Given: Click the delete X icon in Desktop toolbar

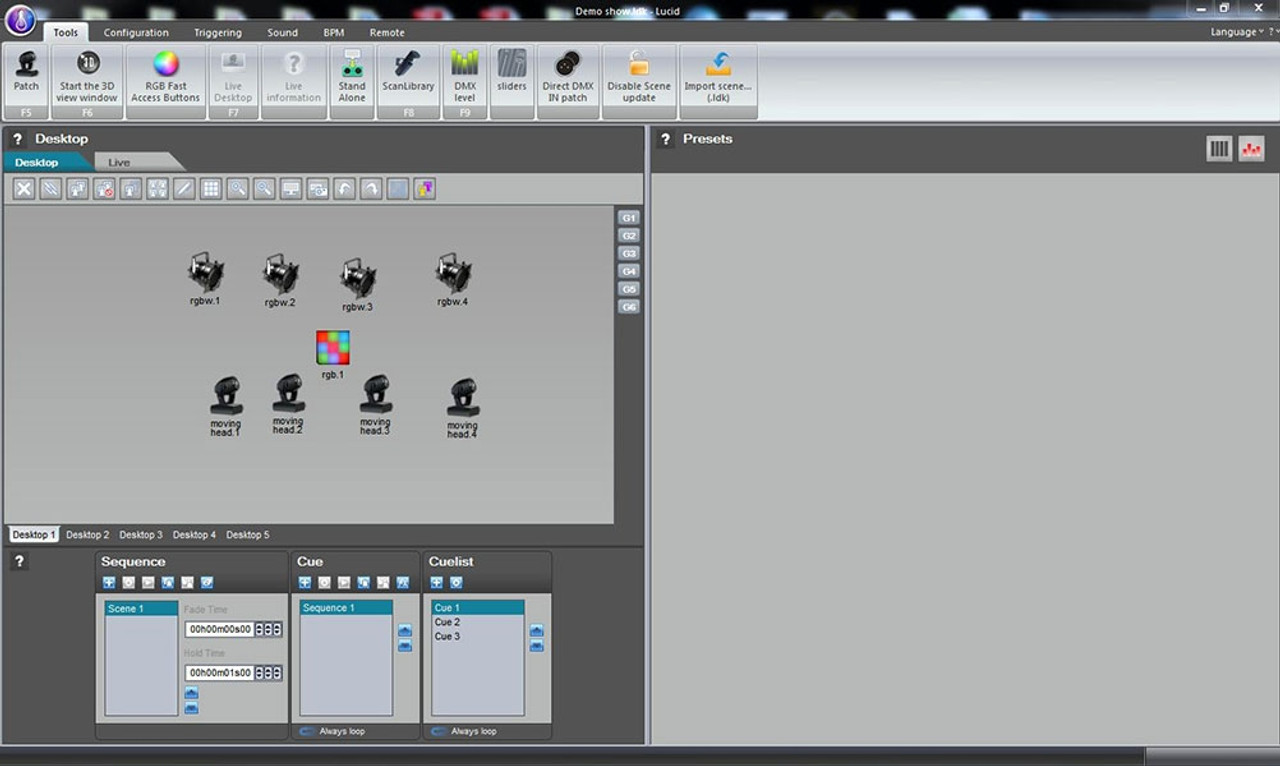Looking at the screenshot, I should pyautogui.click(x=24, y=188).
